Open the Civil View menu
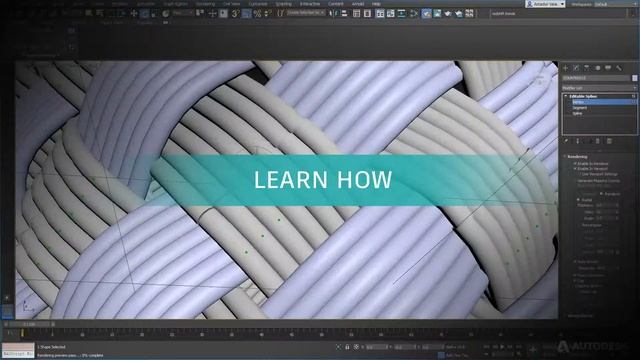Viewport: 640px width, 360px height. click(x=231, y=4)
